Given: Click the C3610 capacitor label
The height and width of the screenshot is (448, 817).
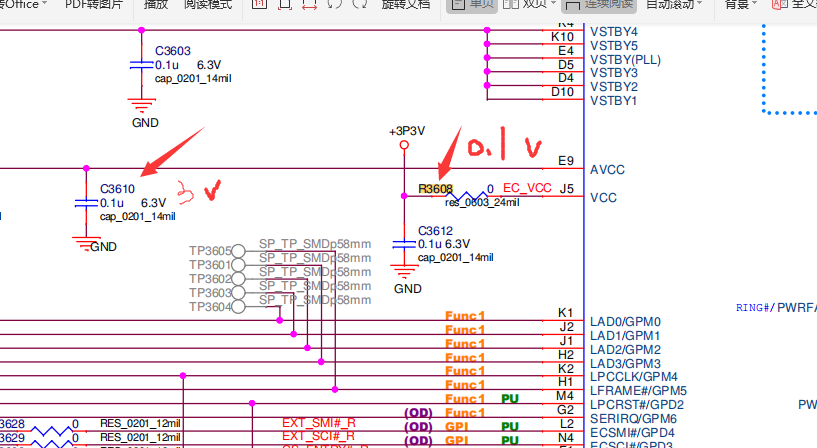Looking at the screenshot, I should click(117, 189).
